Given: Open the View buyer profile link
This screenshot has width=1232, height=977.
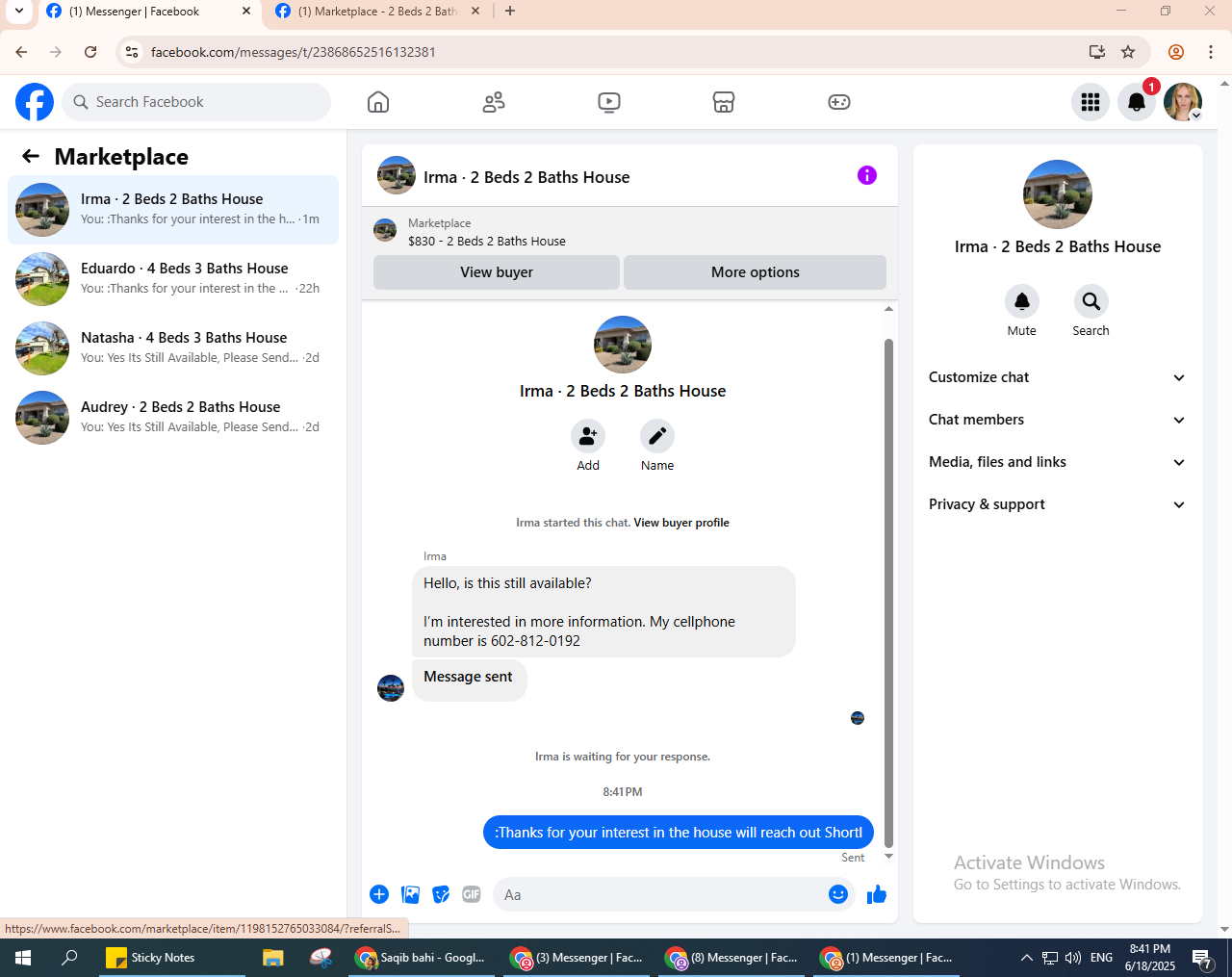Looking at the screenshot, I should click(681, 523).
